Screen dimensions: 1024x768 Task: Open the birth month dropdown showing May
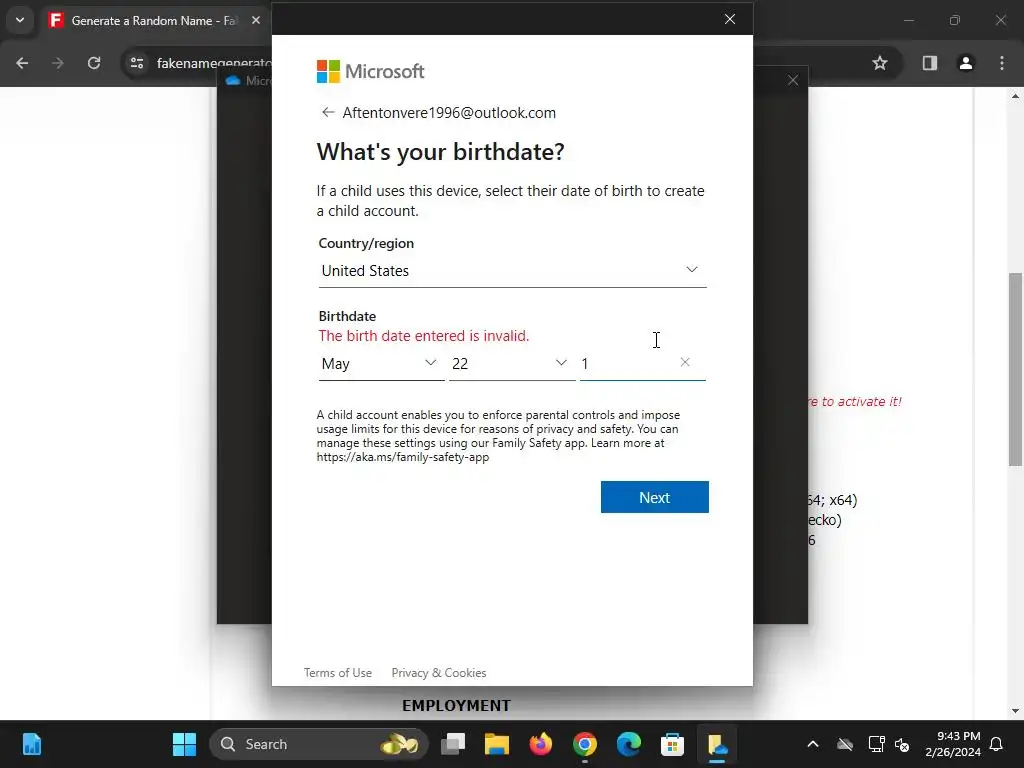click(381, 364)
